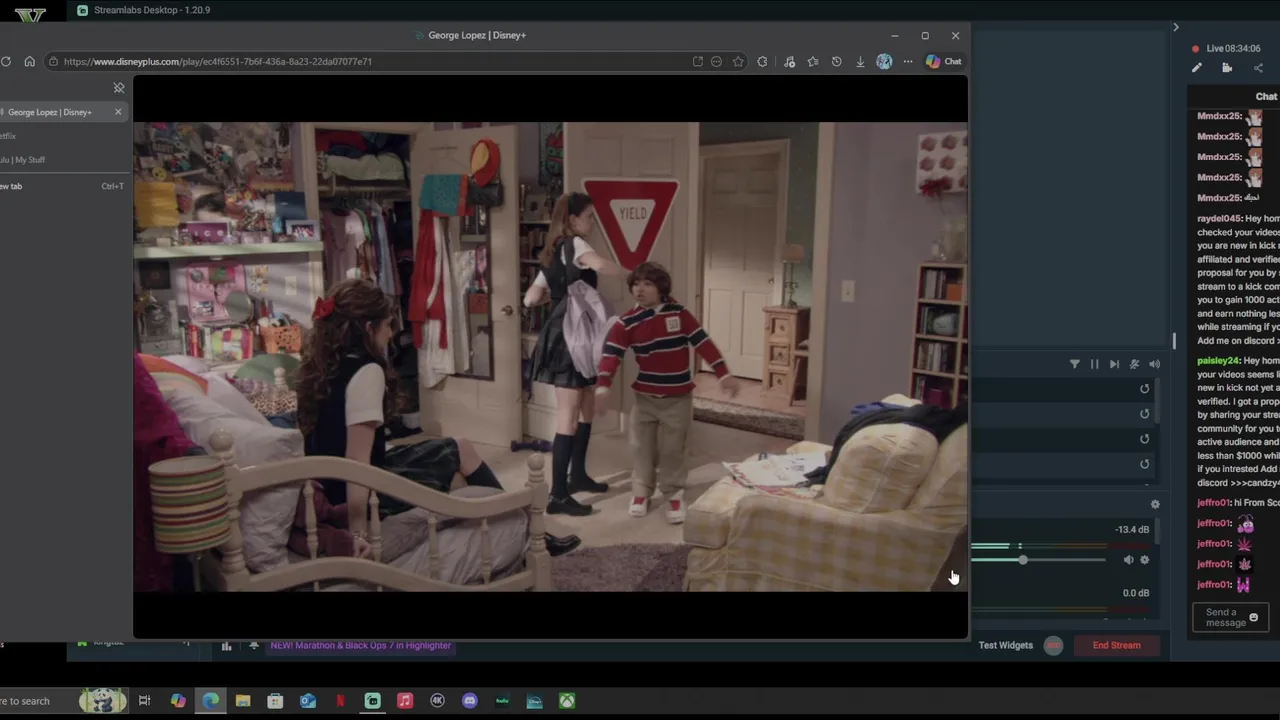Replay first recent event
Screen dimensions: 1280x720
click(1145, 389)
